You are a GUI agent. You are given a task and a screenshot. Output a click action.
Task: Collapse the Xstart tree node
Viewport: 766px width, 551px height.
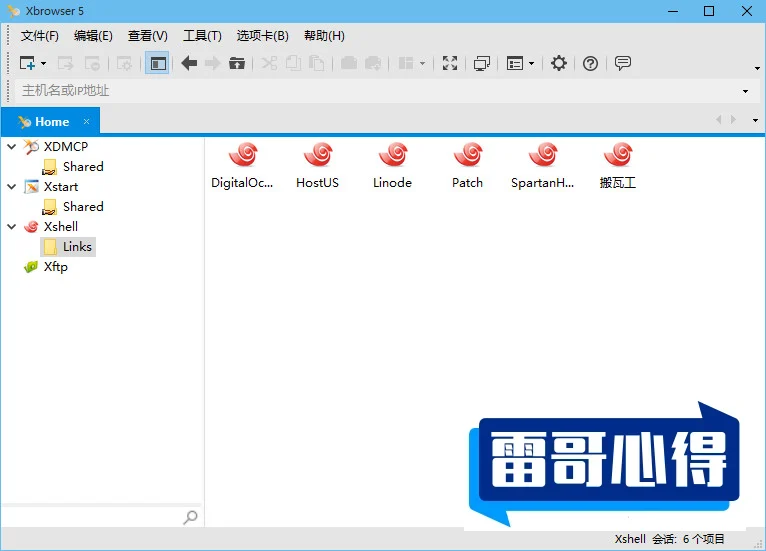click(12, 186)
